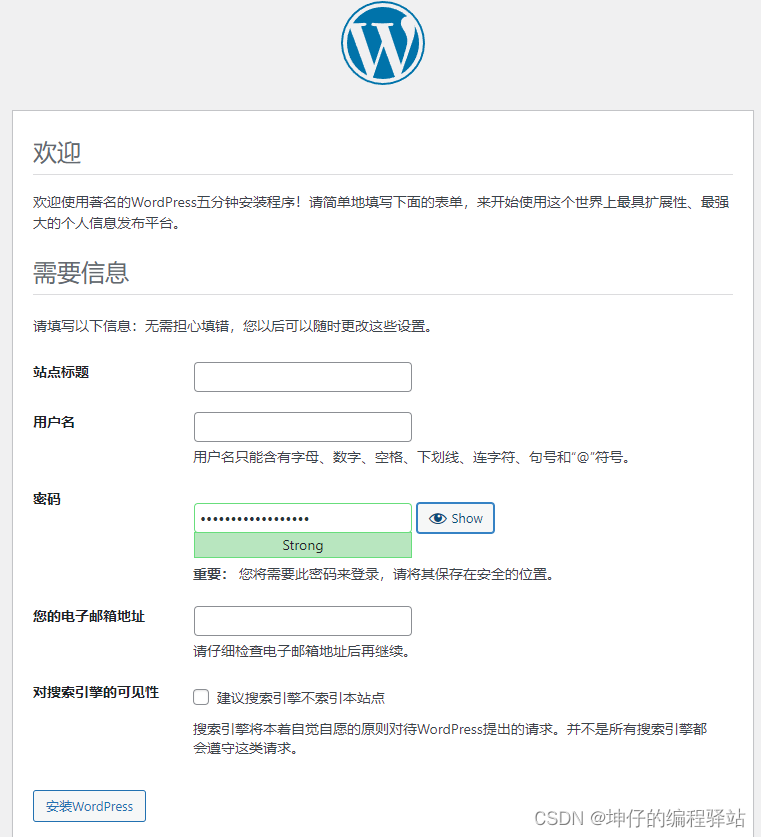
Task: Click the 站点标题 label
Action: tap(61, 372)
